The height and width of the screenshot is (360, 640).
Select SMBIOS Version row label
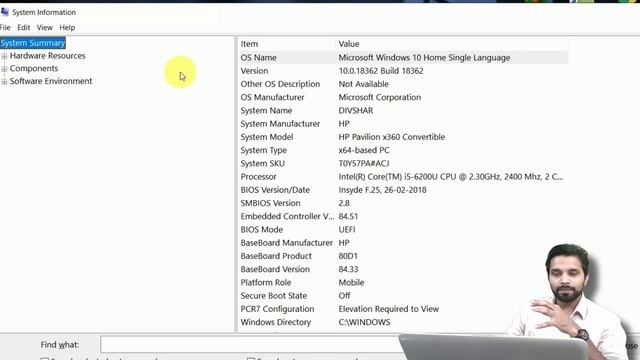(x=270, y=203)
